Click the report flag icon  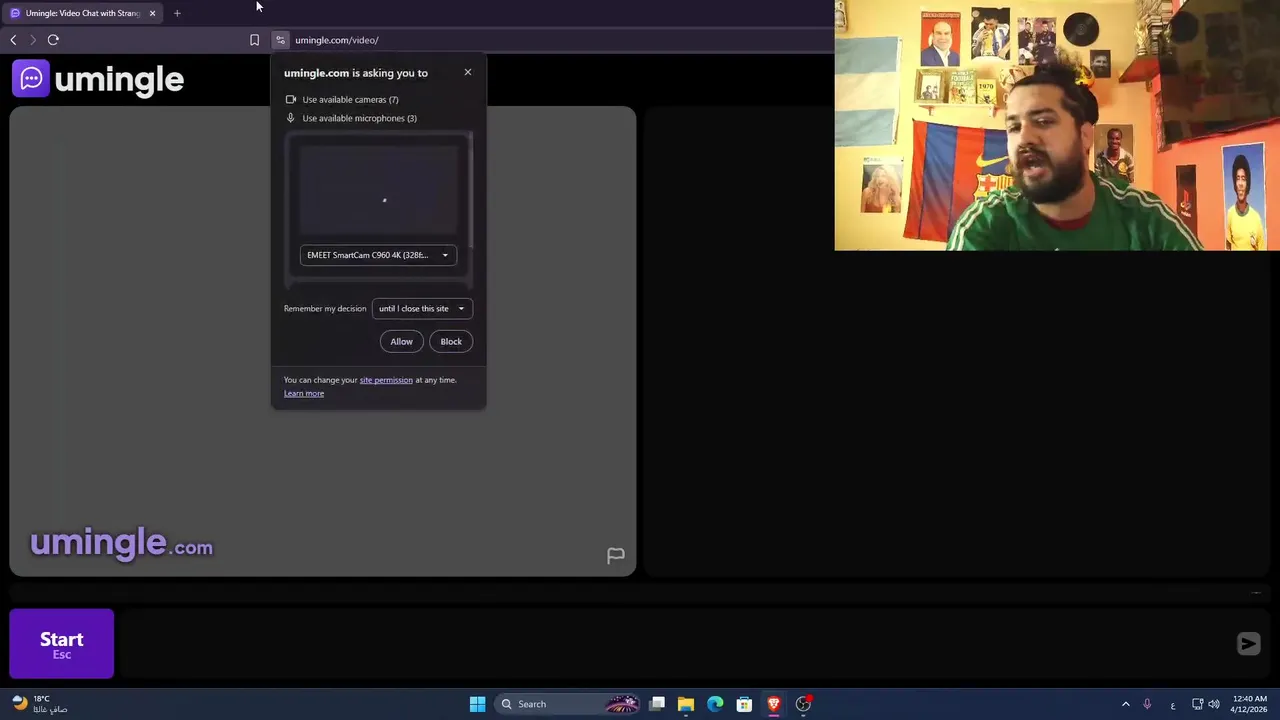click(615, 555)
